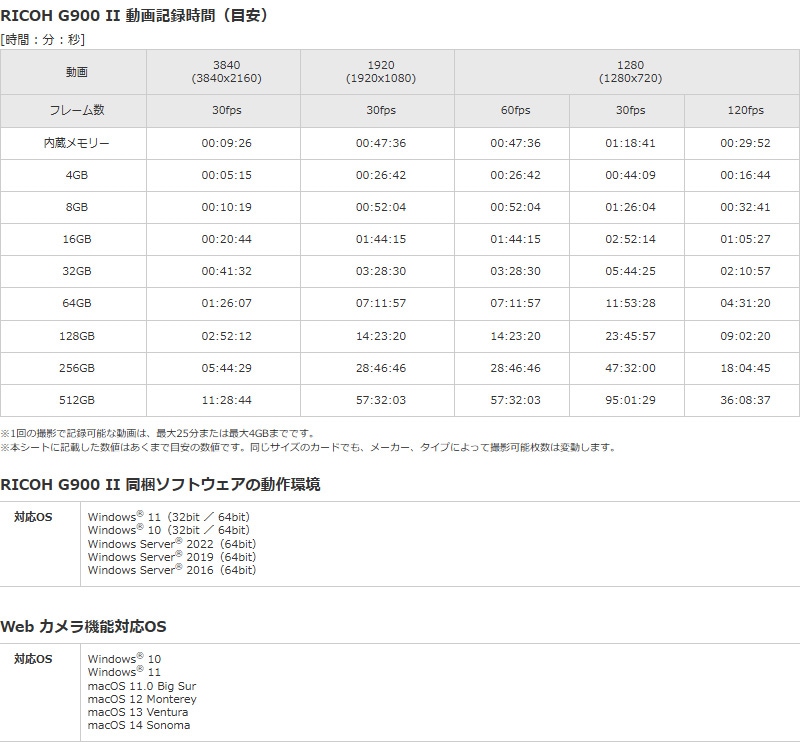The width and height of the screenshot is (800, 742).
Task: Select Windows 11 (32bit / 64bit) line
Action: [169, 517]
